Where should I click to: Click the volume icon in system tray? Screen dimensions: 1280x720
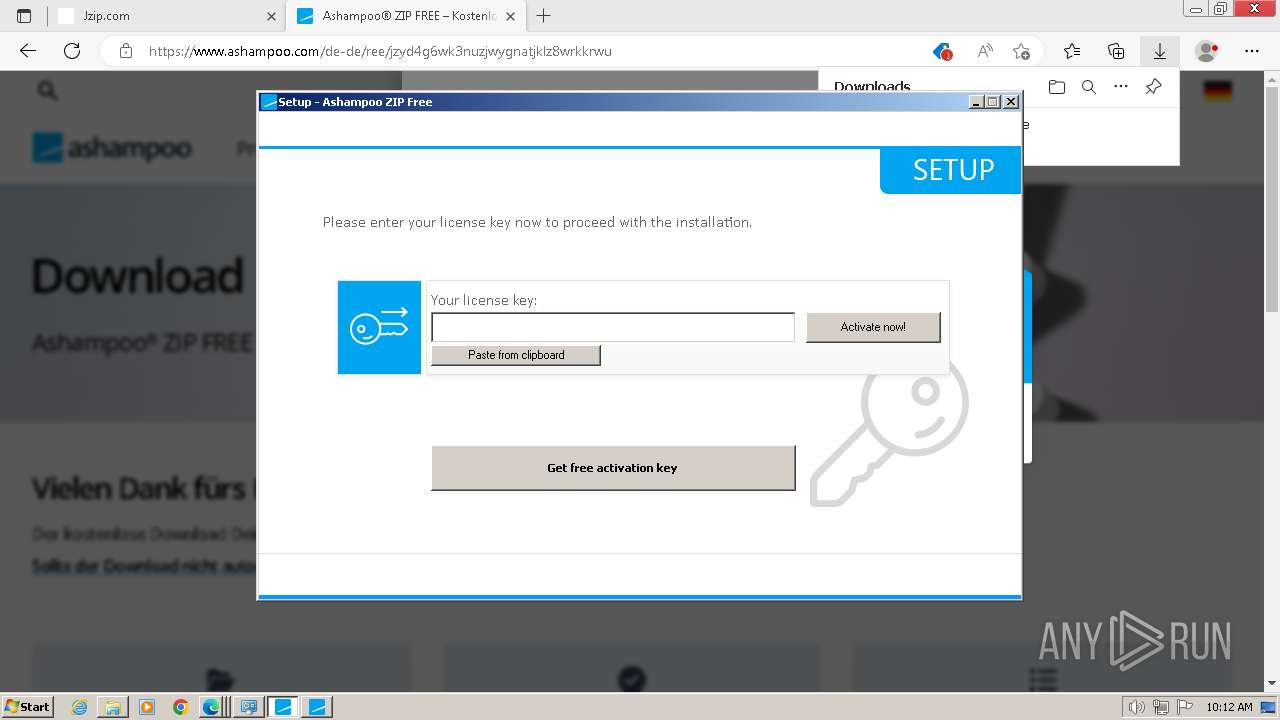coord(1137,707)
